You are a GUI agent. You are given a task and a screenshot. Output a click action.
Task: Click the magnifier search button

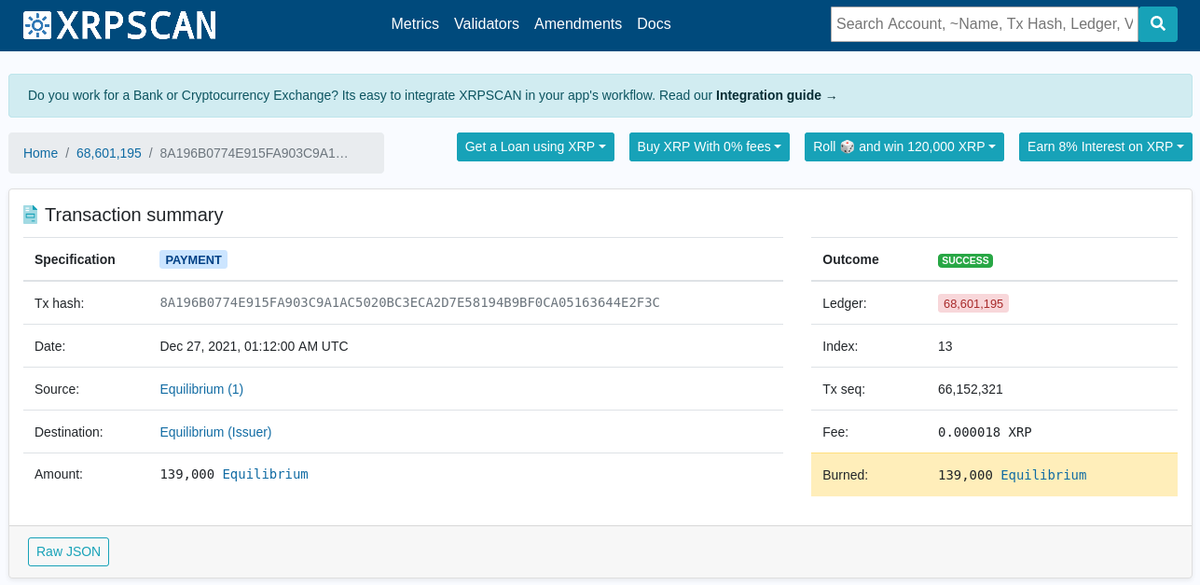[1158, 24]
